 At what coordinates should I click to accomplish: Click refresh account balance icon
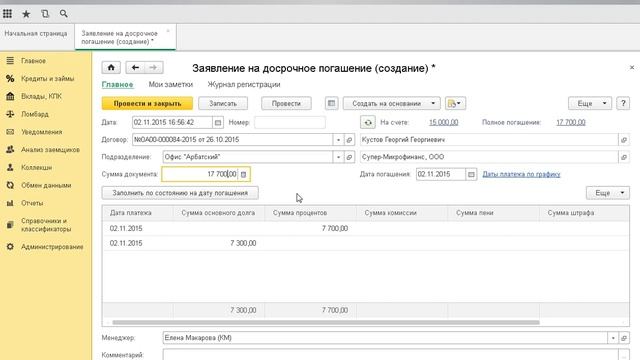coord(368,122)
